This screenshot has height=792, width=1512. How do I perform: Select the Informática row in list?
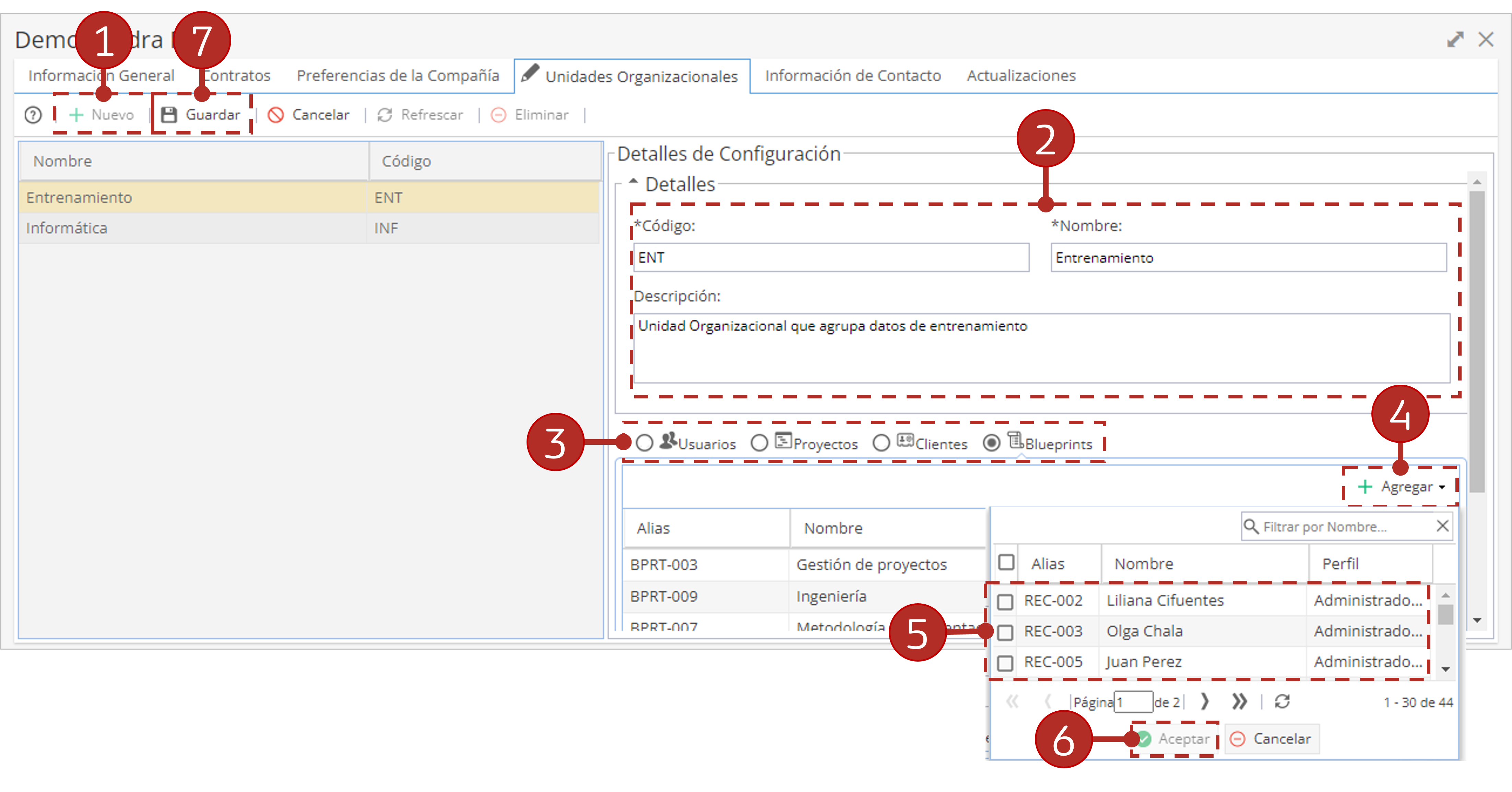pyautogui.click(x=309, y=228)
